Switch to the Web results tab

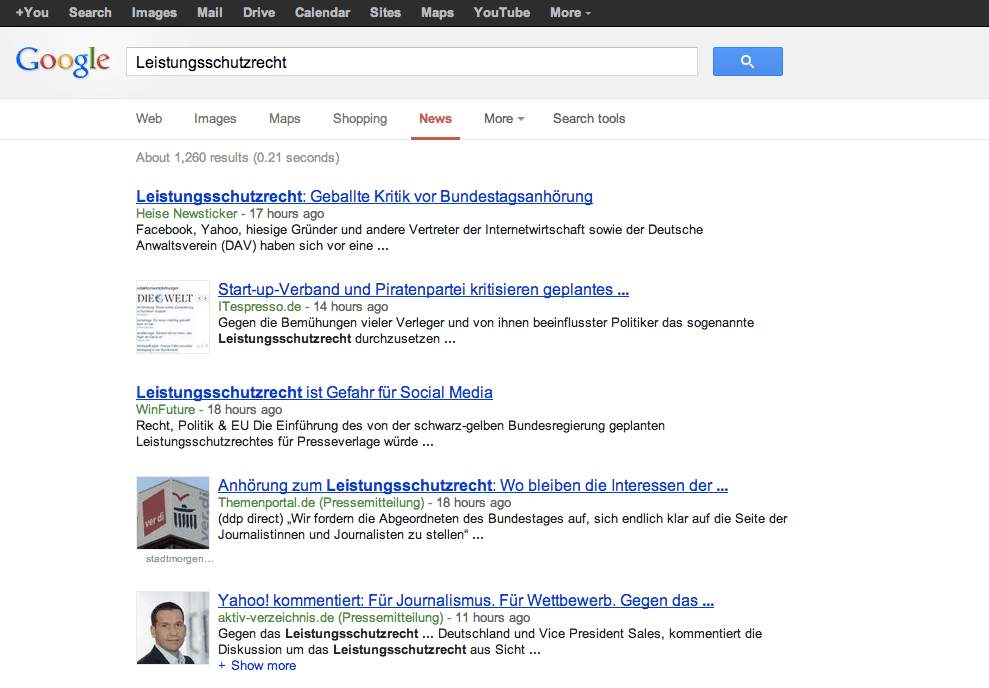click(x=149, y=119)
